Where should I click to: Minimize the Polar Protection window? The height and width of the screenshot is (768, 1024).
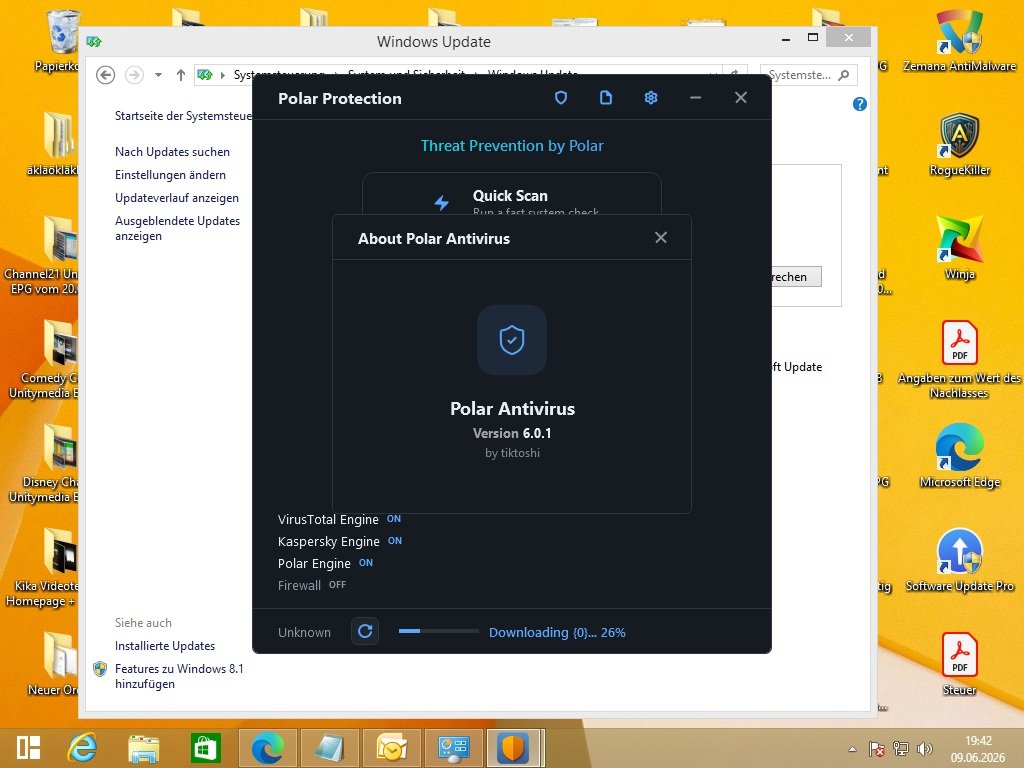point(696,98)
